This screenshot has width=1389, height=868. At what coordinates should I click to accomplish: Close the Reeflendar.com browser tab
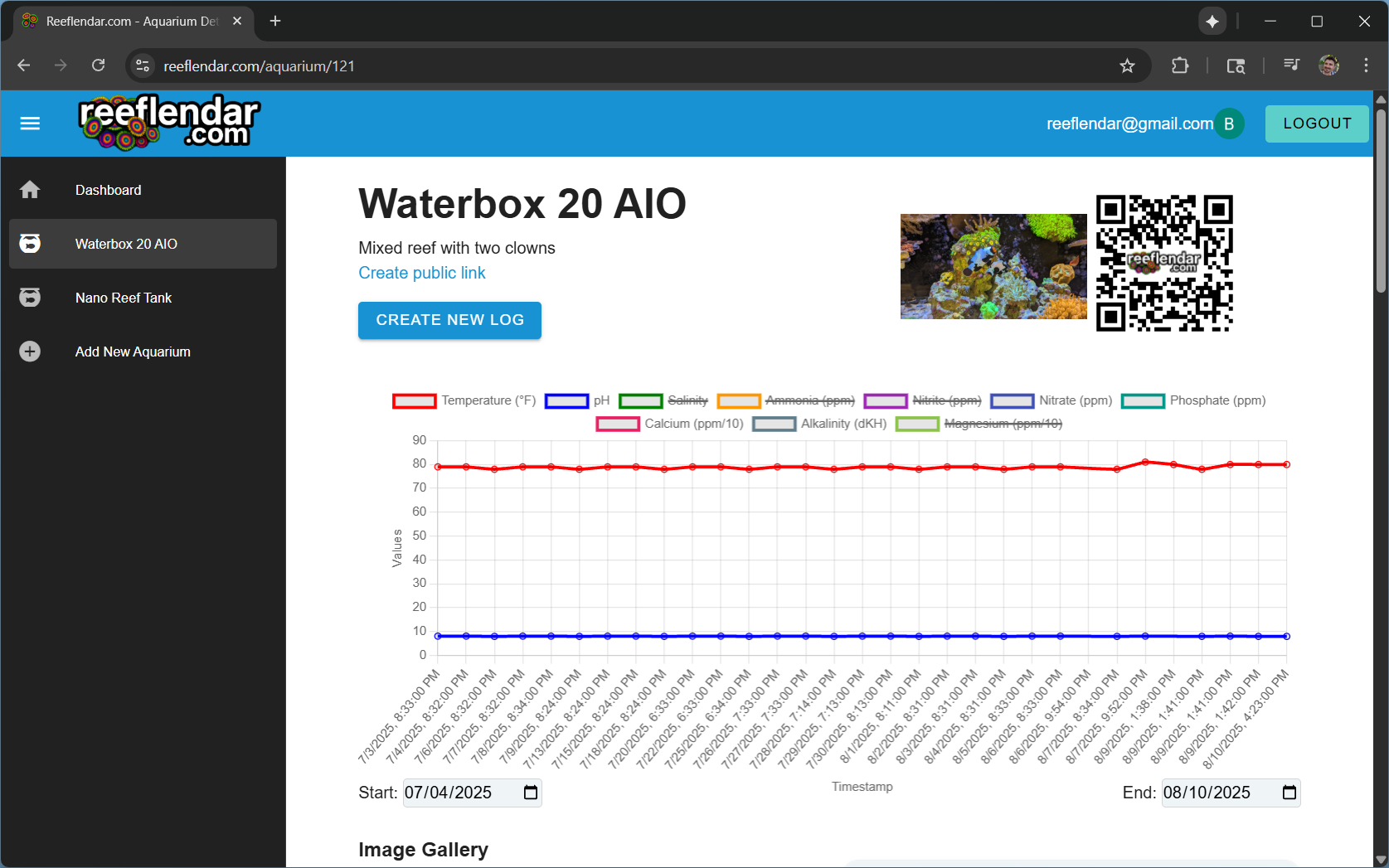237,21
